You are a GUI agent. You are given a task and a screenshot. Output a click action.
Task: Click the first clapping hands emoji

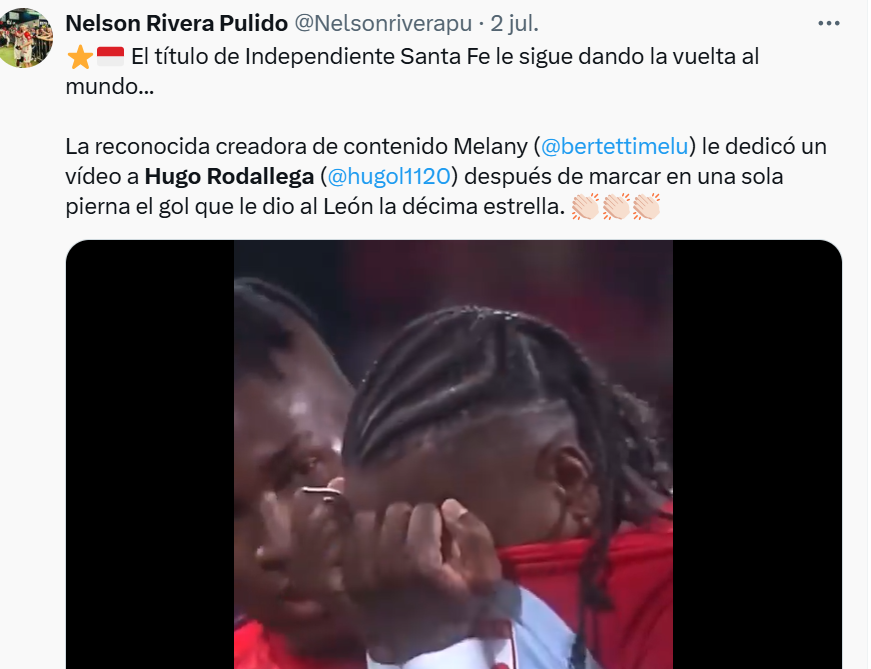tap(585, 207)
